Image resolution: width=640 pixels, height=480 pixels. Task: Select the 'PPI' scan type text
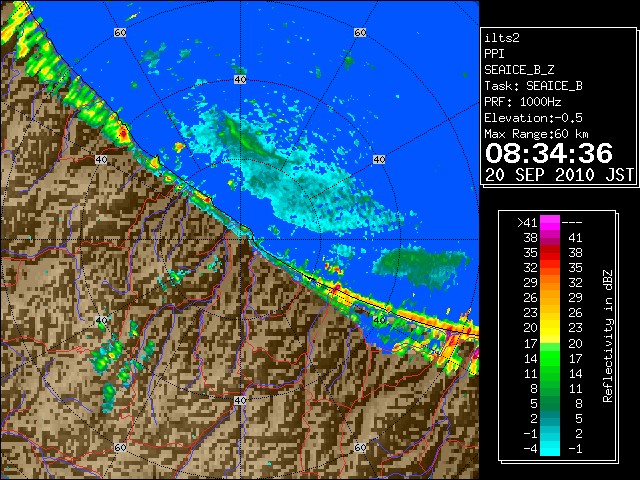click(494, 54)
